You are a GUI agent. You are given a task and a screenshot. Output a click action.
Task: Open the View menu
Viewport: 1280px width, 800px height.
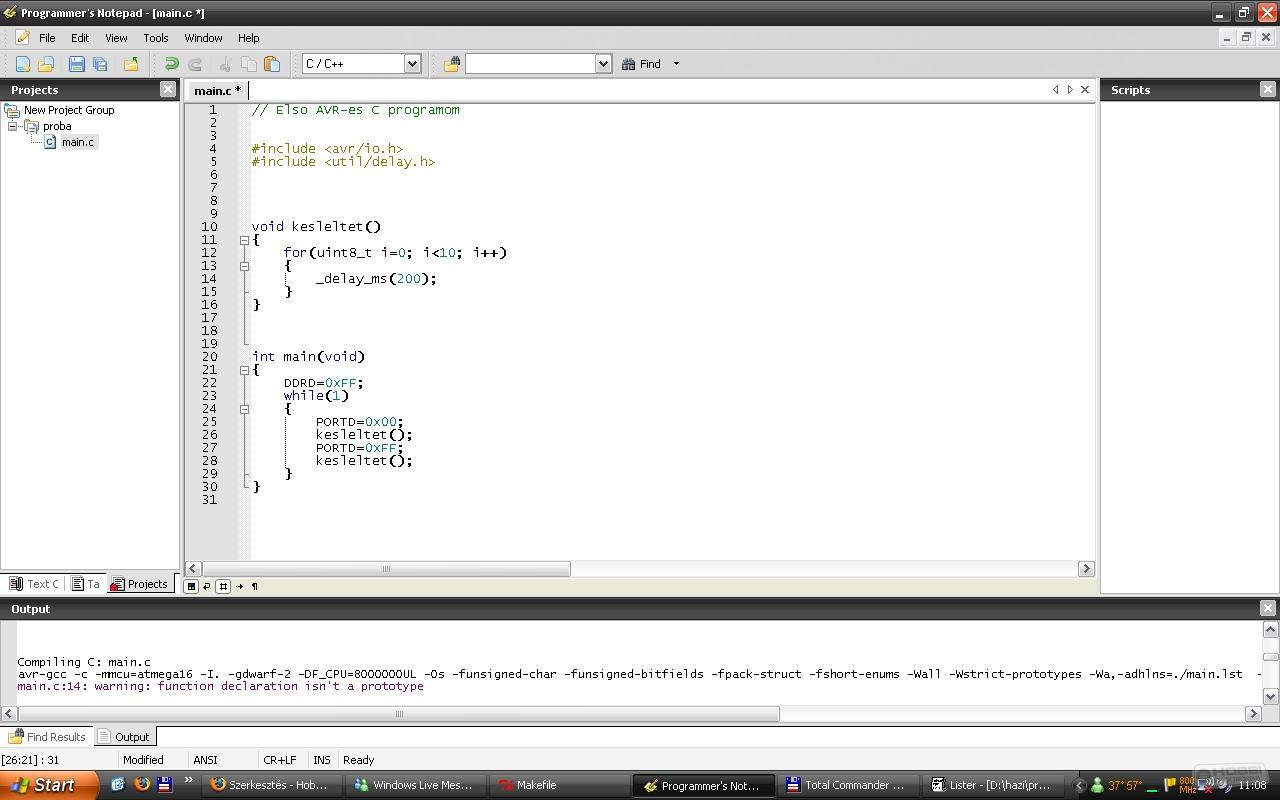[116, 38]
